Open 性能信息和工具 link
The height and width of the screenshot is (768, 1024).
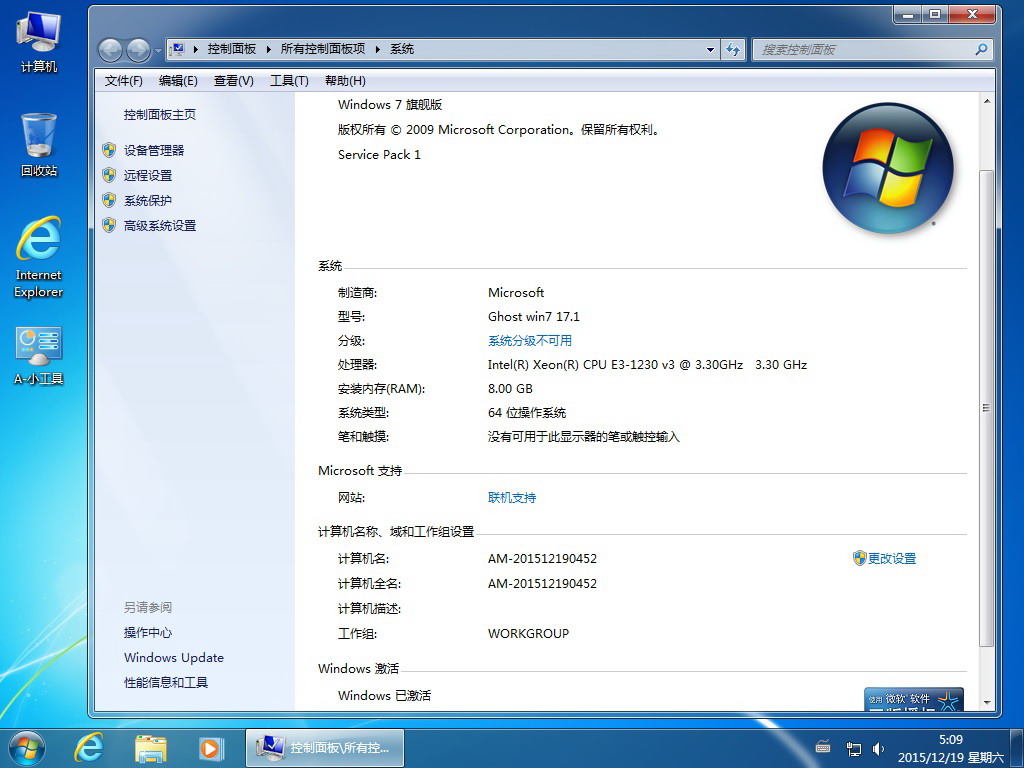tap(166, 682)
